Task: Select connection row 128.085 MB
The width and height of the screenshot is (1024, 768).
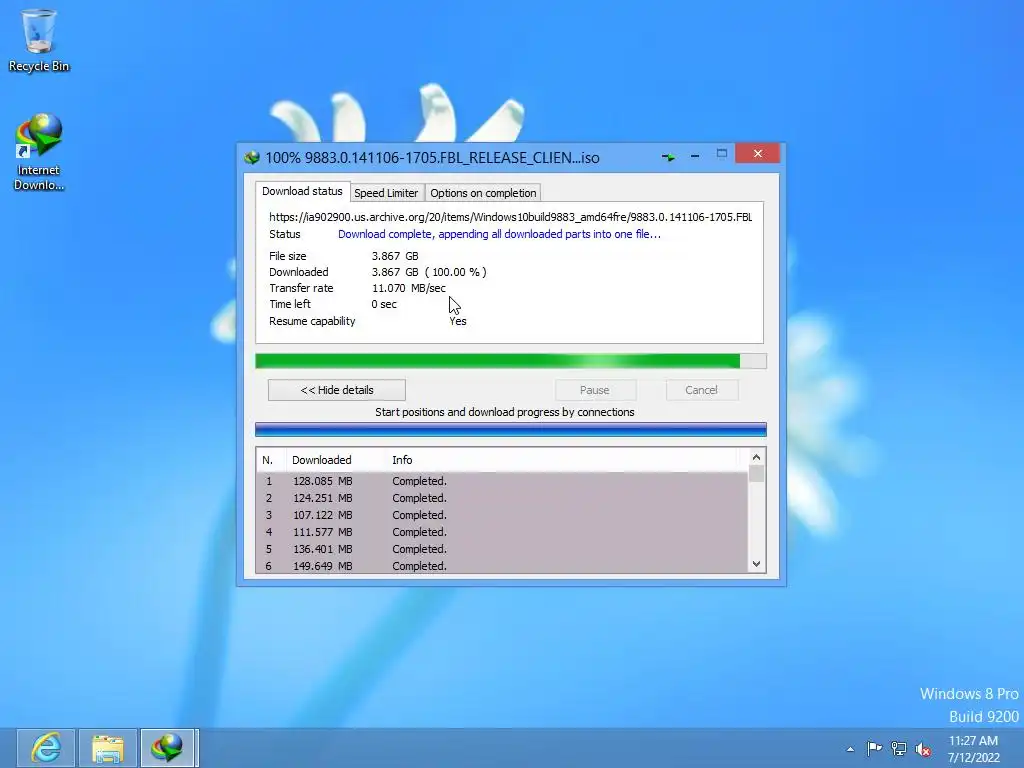Action: (x=502, y=481)
